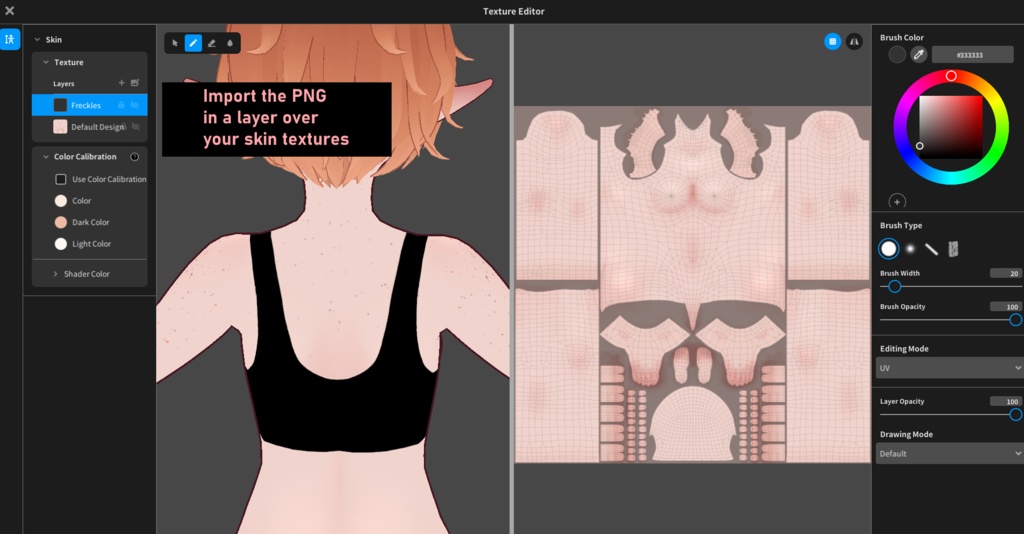Click the 'Brush Color' heading
The image size is (1024, 534).
point(902,38)
